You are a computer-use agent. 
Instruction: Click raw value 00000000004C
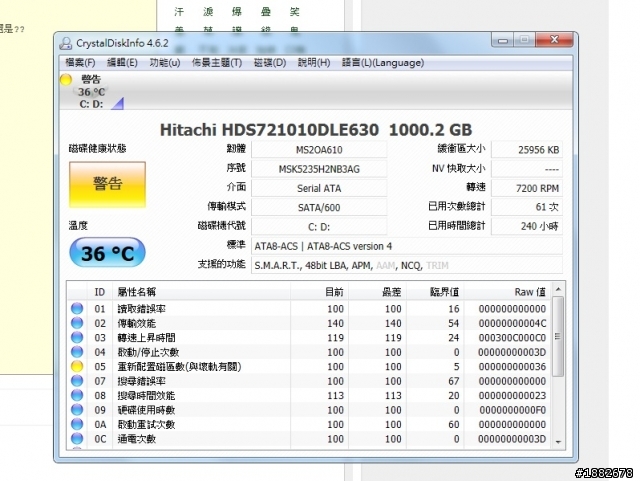(x=512, y=323)
